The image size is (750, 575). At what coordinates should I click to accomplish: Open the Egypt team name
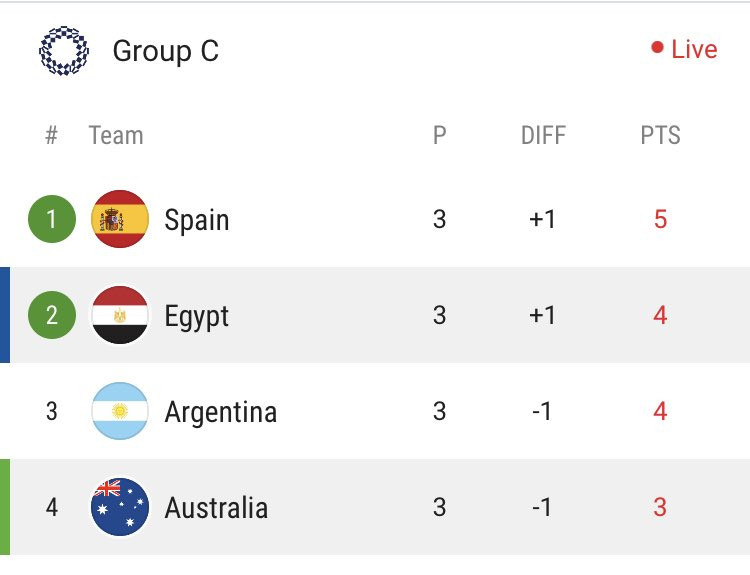[197, 317]
